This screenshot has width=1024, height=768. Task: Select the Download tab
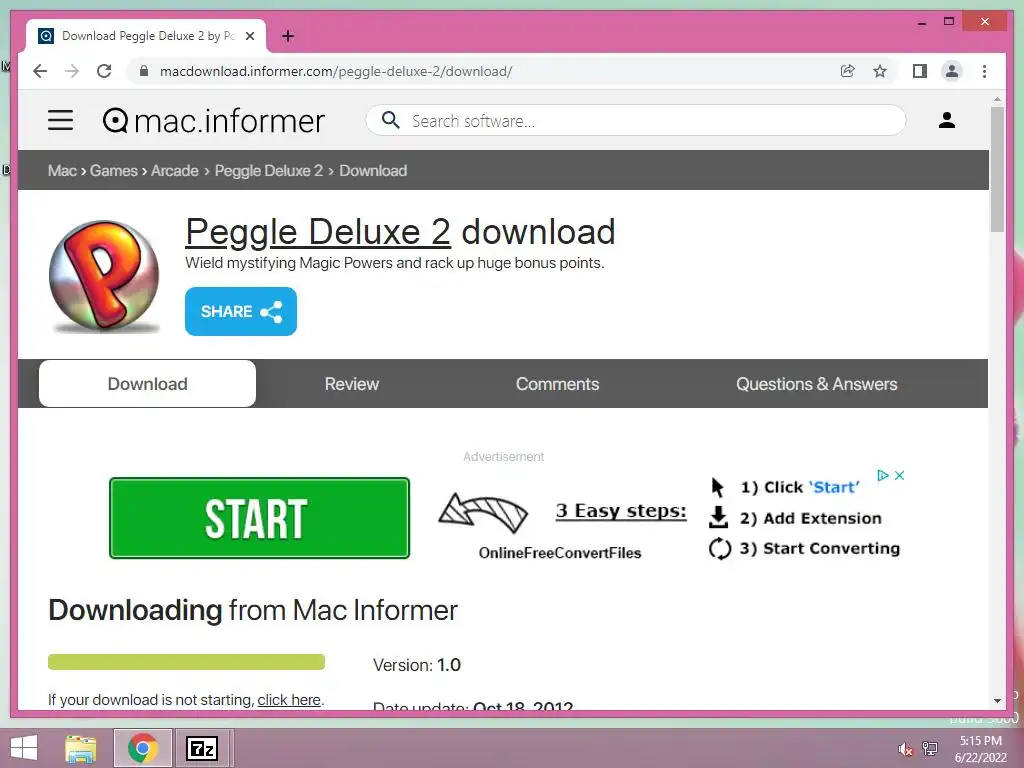click(x=148, y=384)
